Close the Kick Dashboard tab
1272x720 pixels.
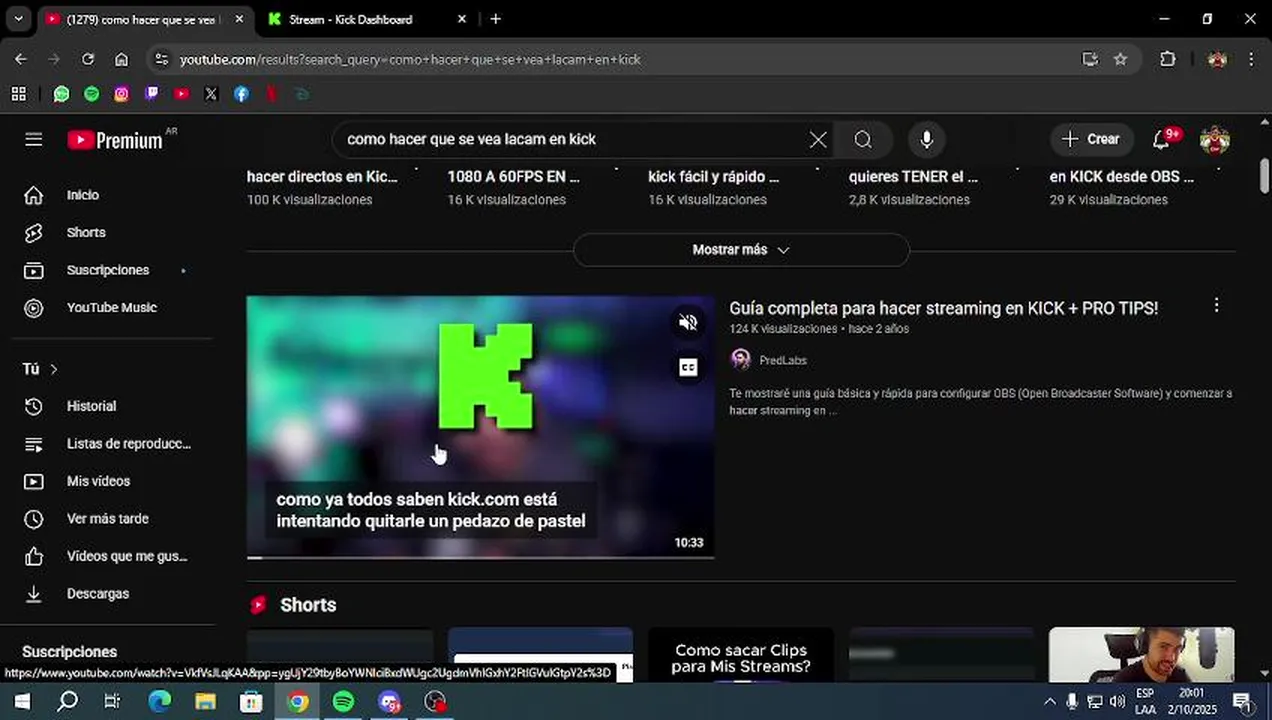click(461, 19)
